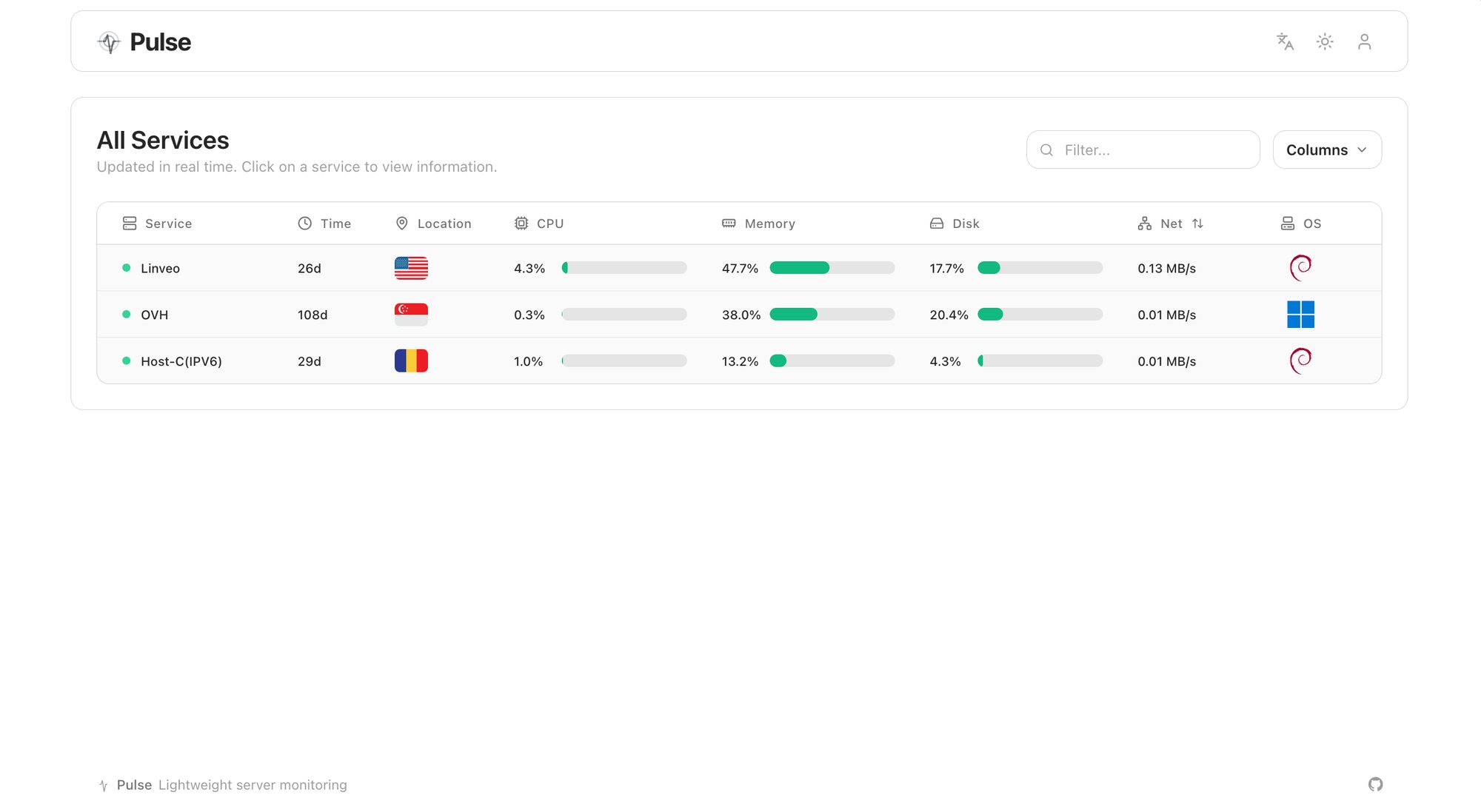Open the Linveo service row

[161, 269]
